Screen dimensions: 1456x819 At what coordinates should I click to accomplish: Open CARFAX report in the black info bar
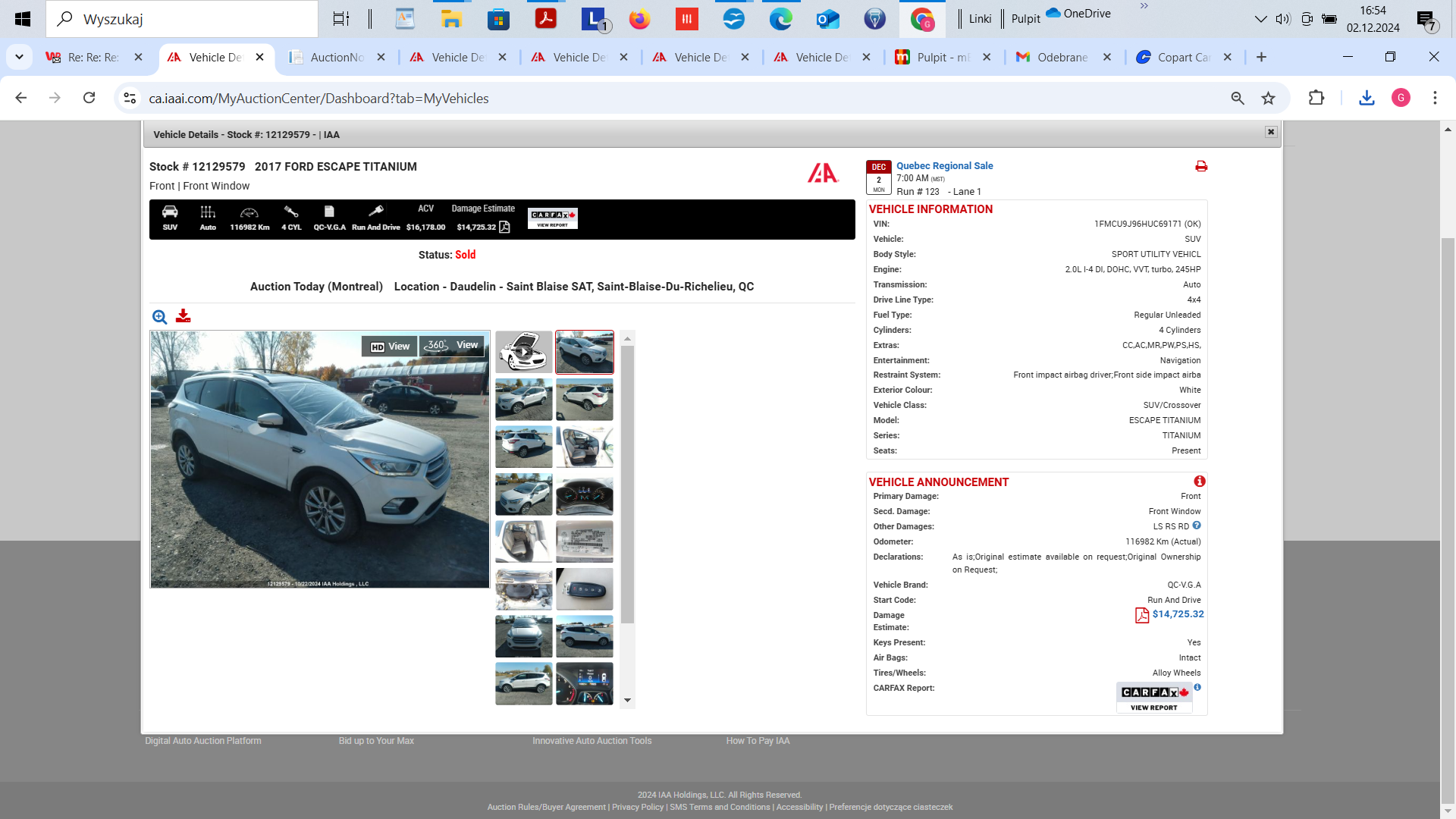click(553, 218)
